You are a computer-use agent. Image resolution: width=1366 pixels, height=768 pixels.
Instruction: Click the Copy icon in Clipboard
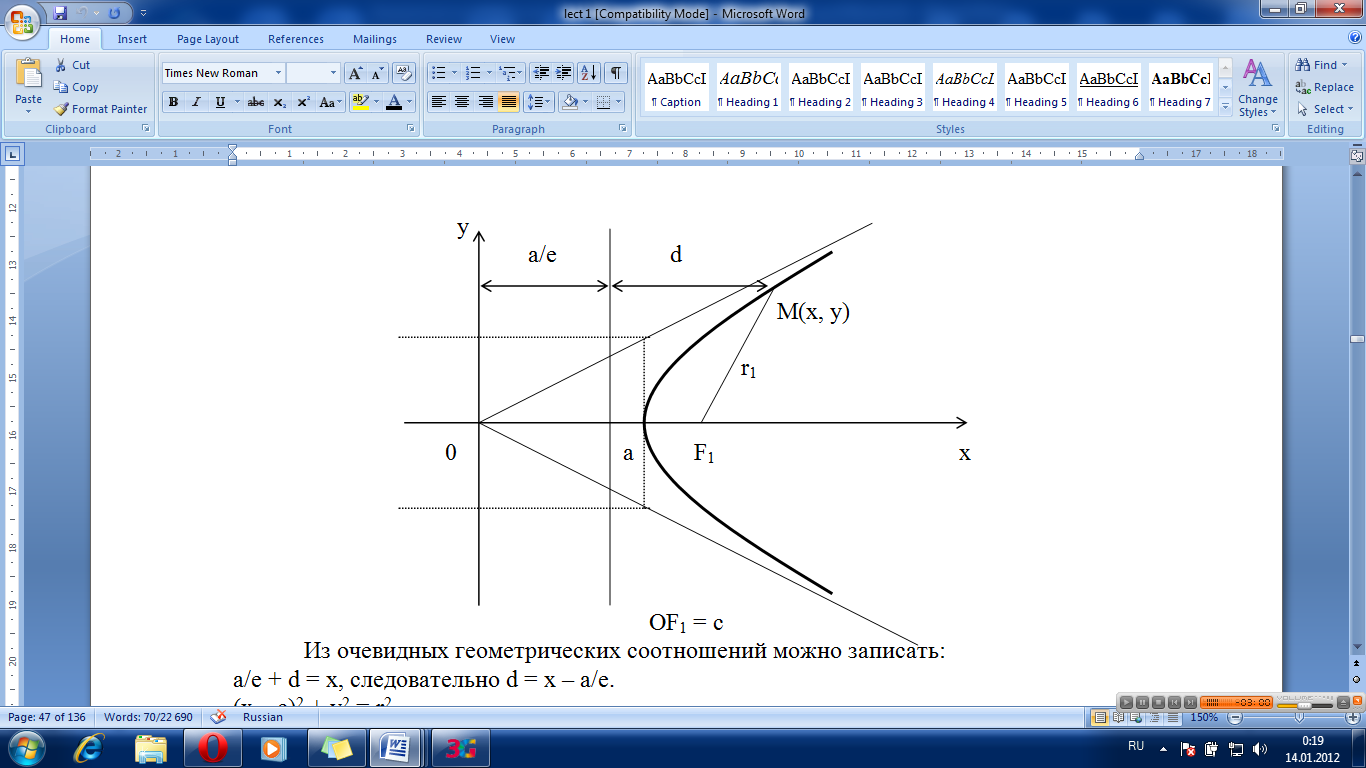click(62, 87)
